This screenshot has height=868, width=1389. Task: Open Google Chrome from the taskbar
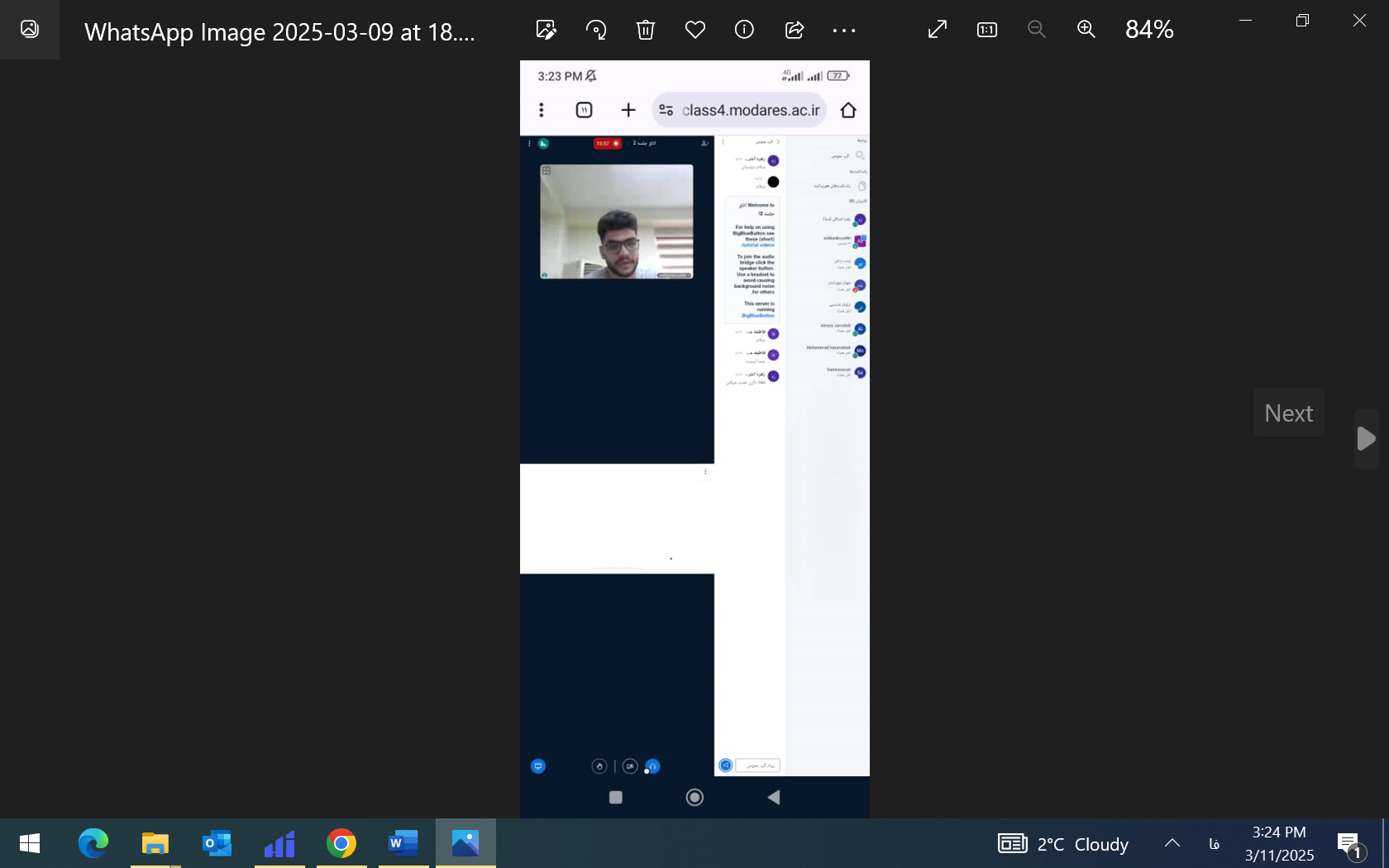(x=341, y=843)
